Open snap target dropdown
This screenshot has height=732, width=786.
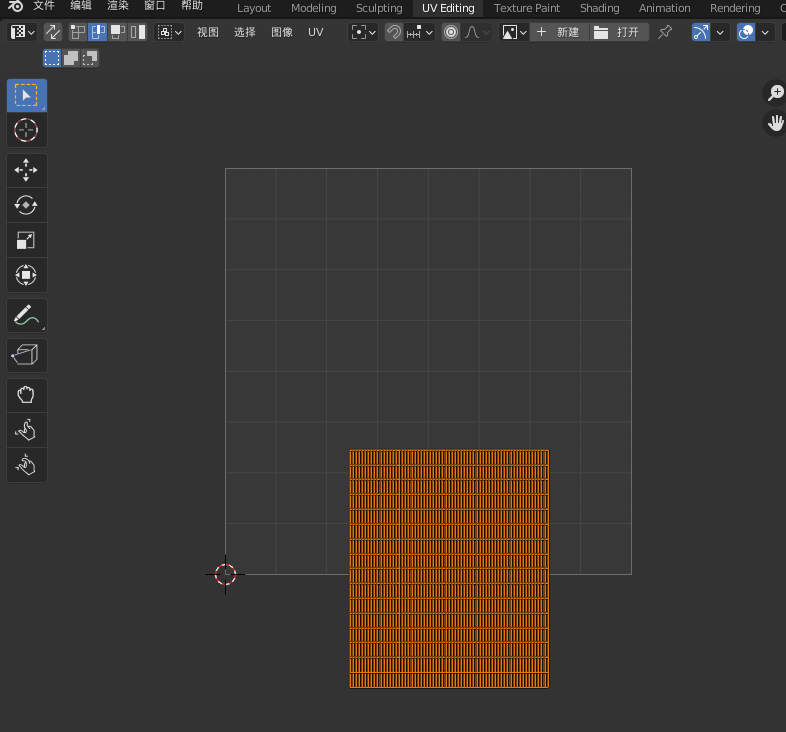(x=420, y=33)
